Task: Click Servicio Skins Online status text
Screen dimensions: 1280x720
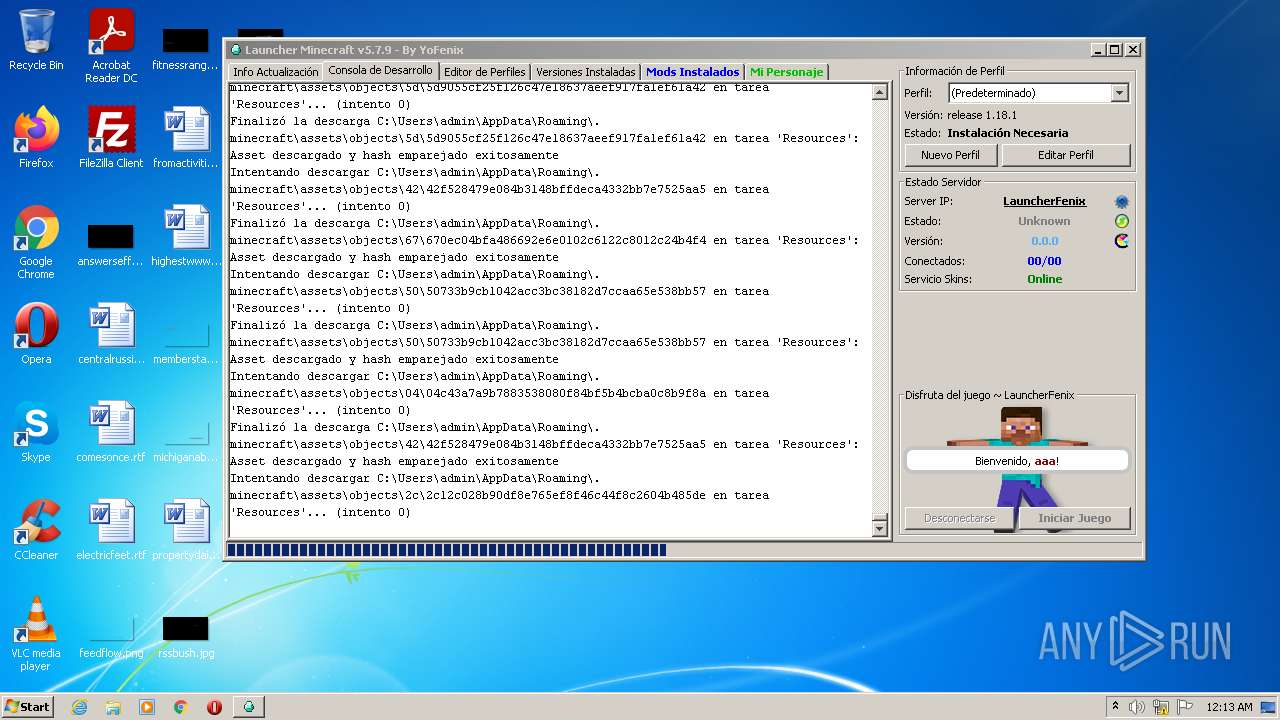Action: click(x=1044, y=279)
